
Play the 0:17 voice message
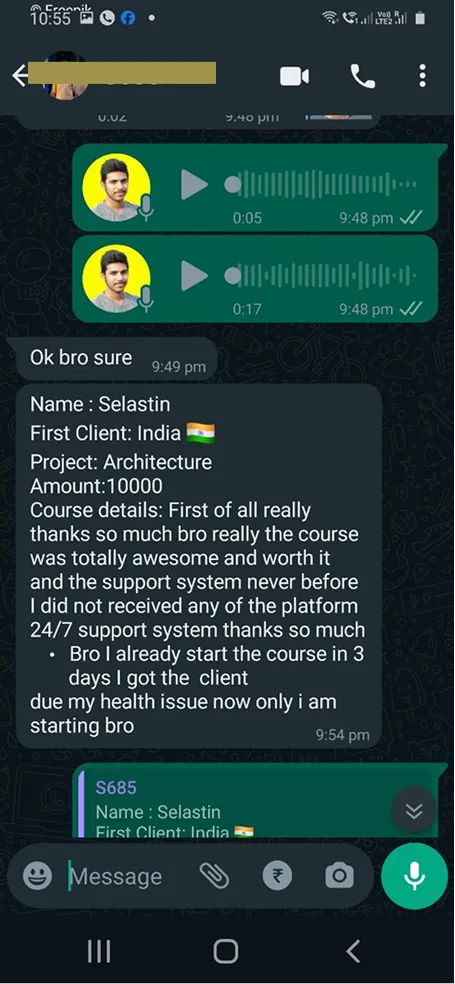point(194,275)
